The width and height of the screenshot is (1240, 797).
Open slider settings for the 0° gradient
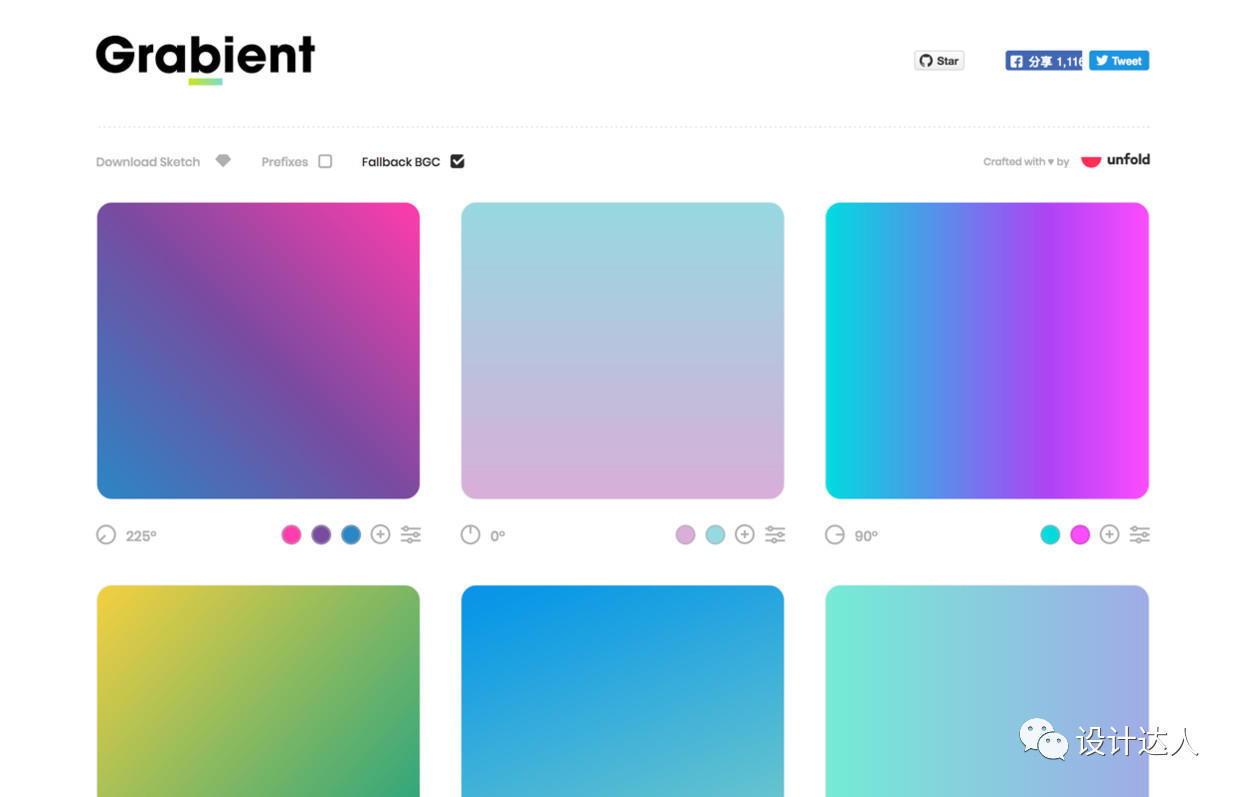[x=775, y=535]
